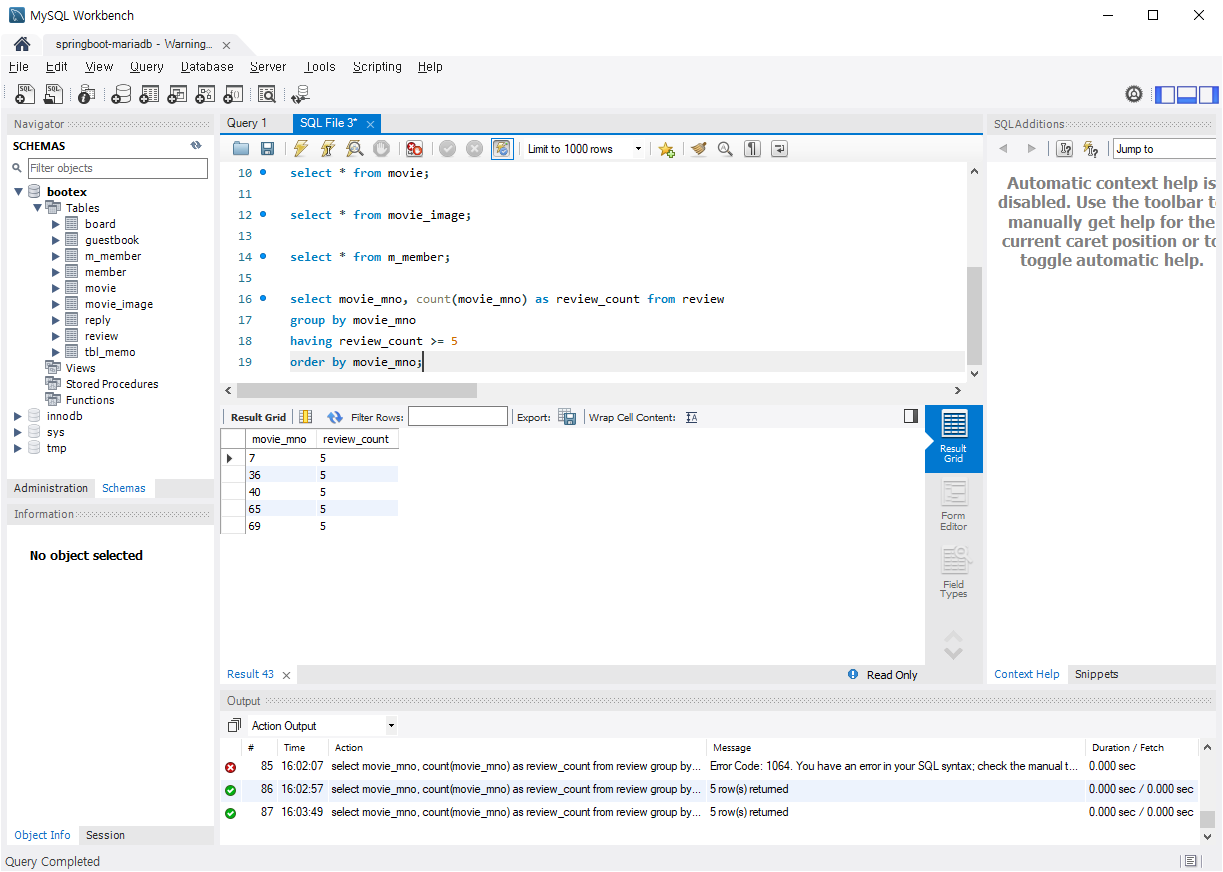Create a new function from the toolbar
Image resolution: width=1223 pixels, height=872 pixels.
(x=233, y=94)
